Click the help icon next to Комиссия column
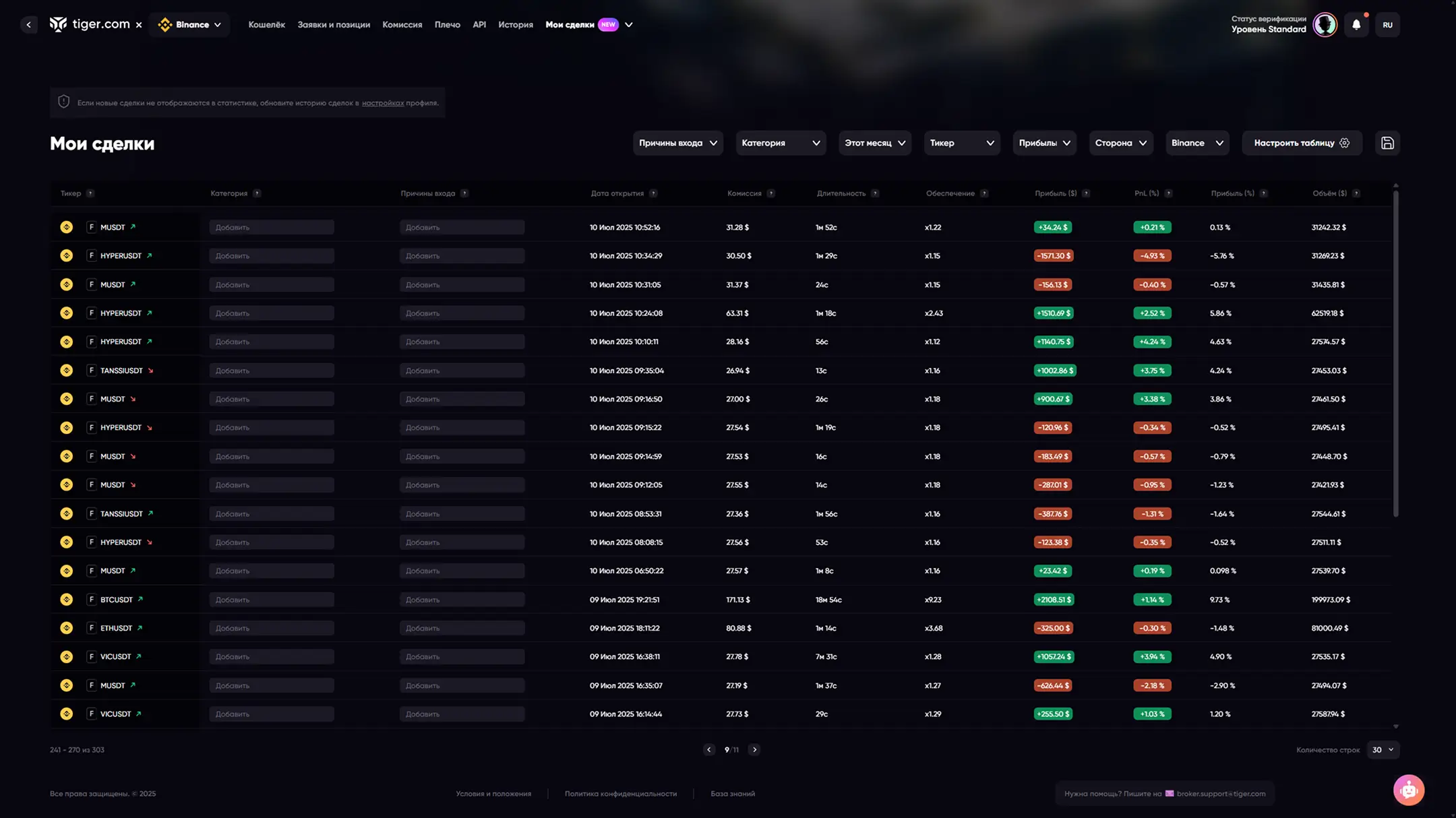Image resolution: width=1456 pixels, height=818 pixels. click(770, 193)
